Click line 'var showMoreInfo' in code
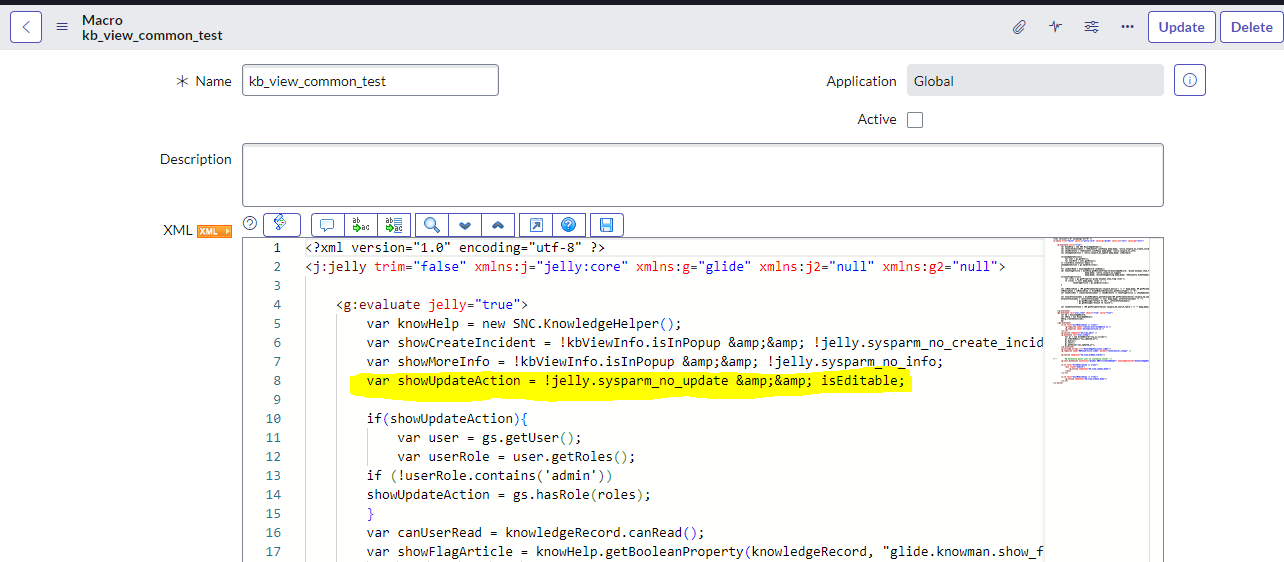Screen dimensions: 1284x562 654,362
